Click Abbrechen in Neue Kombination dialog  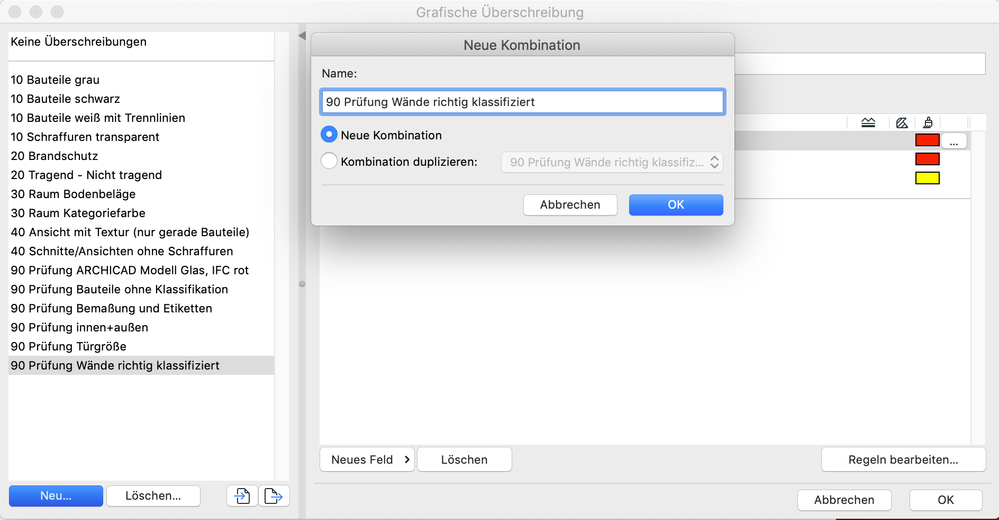point(570,205)
